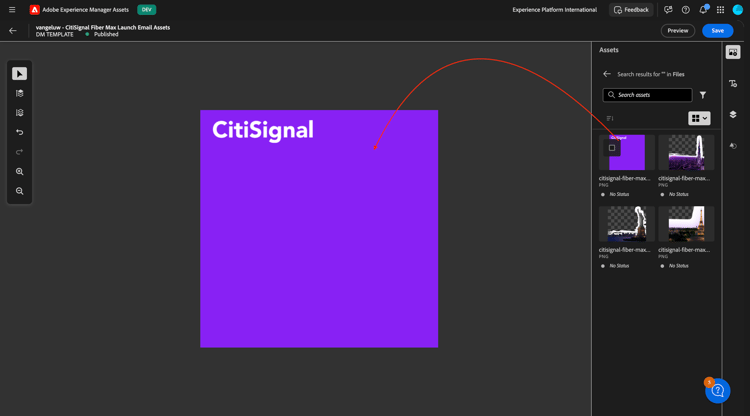Click the DEV environment badge
The height and width of the screenshot is (416, 750).
pos(146,10)
